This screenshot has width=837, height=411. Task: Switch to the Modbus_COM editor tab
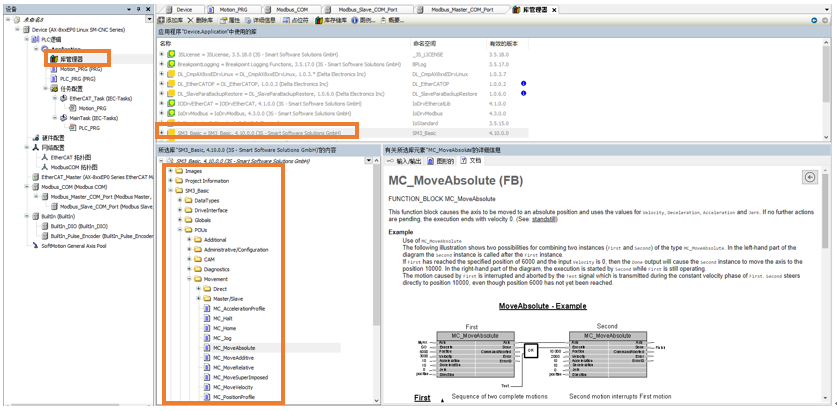click(x=292, y=8)
